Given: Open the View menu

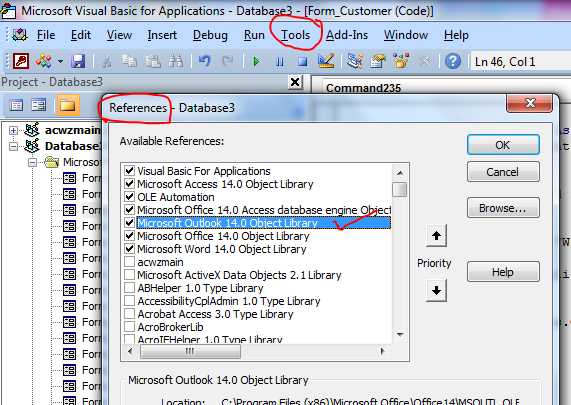Looking at the screenshot, I should click(x=119, y=35).
